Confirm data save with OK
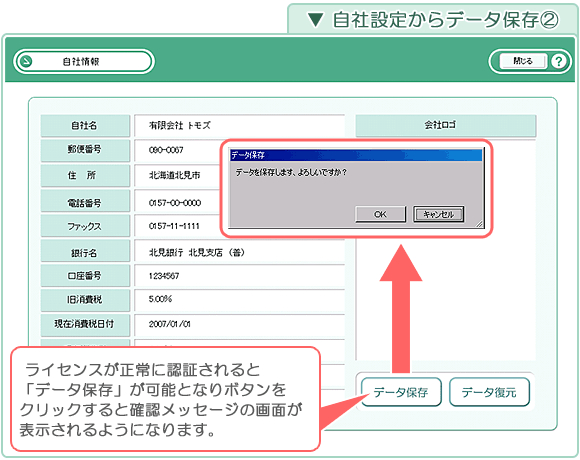Viewport: 580px width, 460px height. point(380,214)
